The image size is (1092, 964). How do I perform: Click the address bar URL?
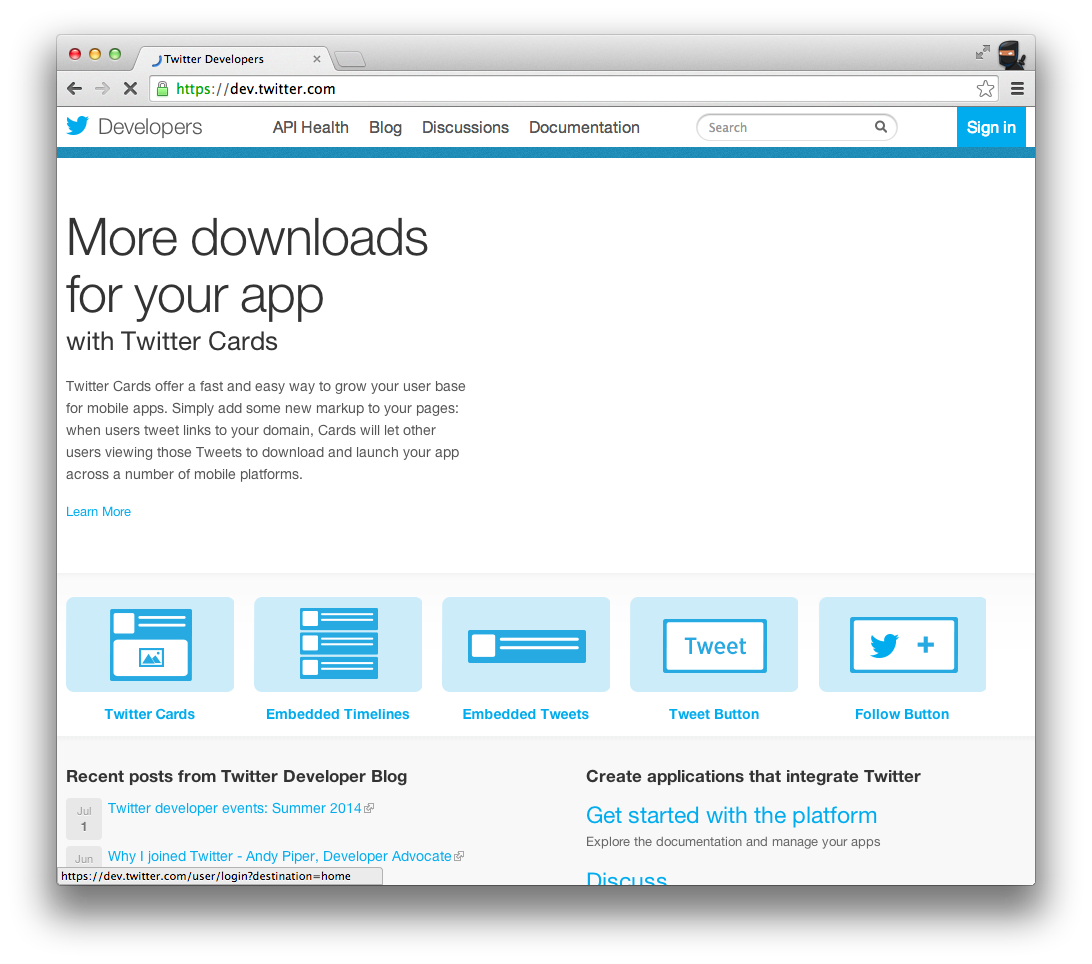(x=256, y=88)
